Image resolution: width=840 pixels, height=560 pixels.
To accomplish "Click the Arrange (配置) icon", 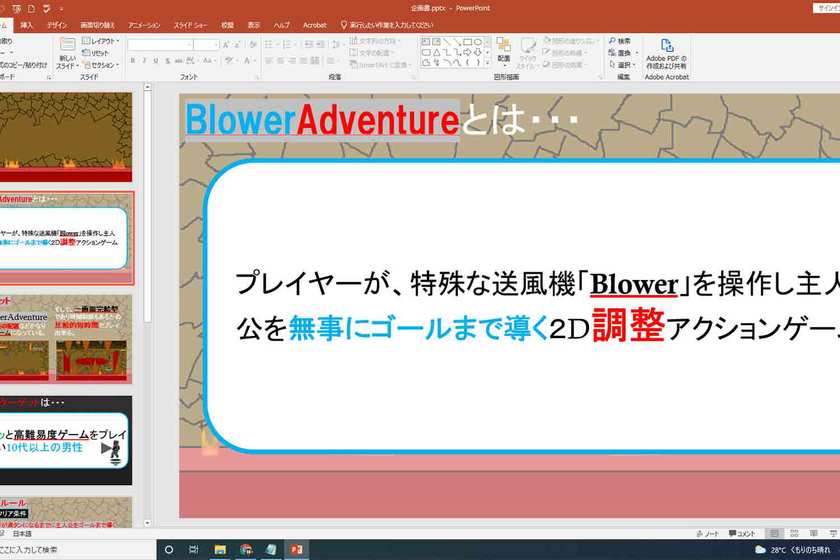I will (x=503, y=50).
